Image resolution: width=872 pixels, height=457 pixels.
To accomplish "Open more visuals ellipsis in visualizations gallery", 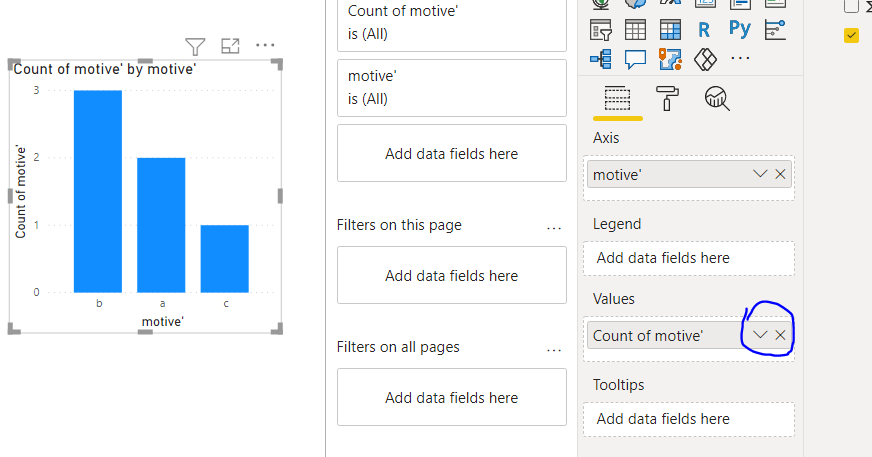I will pos(740,58).
